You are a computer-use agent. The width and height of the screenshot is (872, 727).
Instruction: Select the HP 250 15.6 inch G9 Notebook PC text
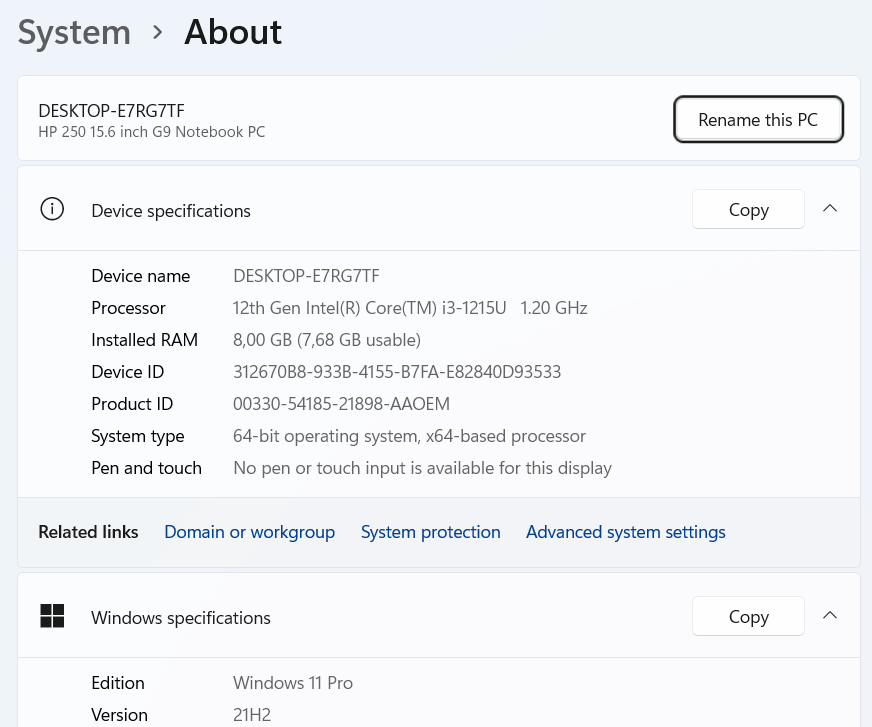151,132
